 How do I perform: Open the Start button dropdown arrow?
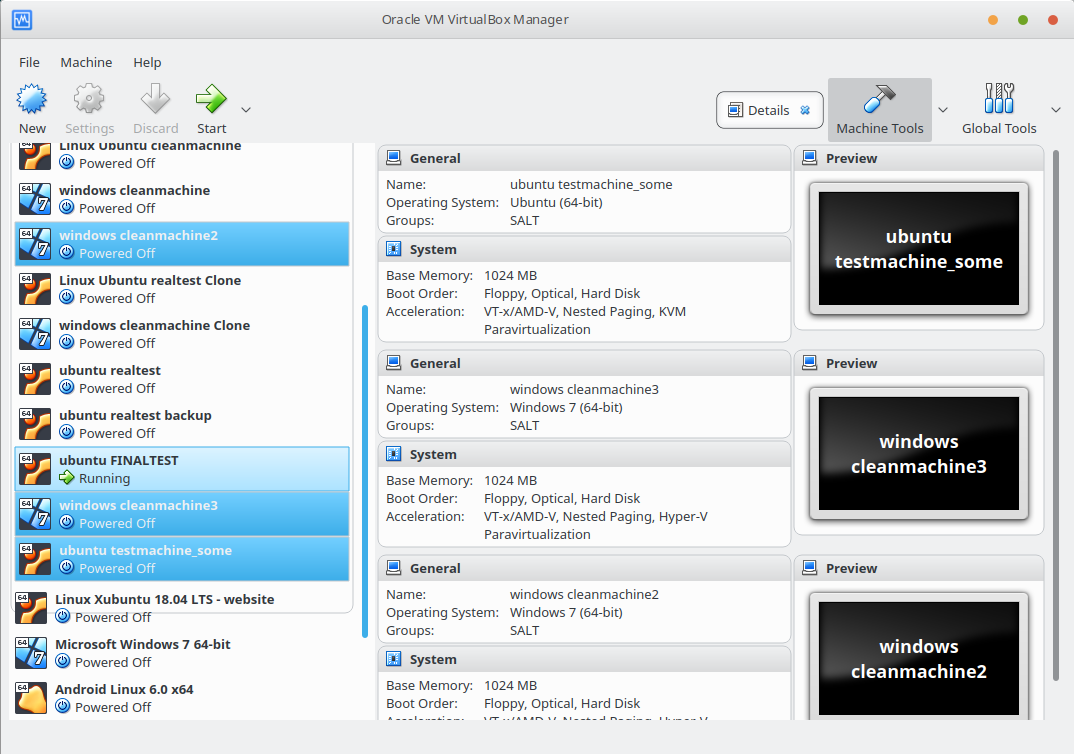[x=246, y=110]
